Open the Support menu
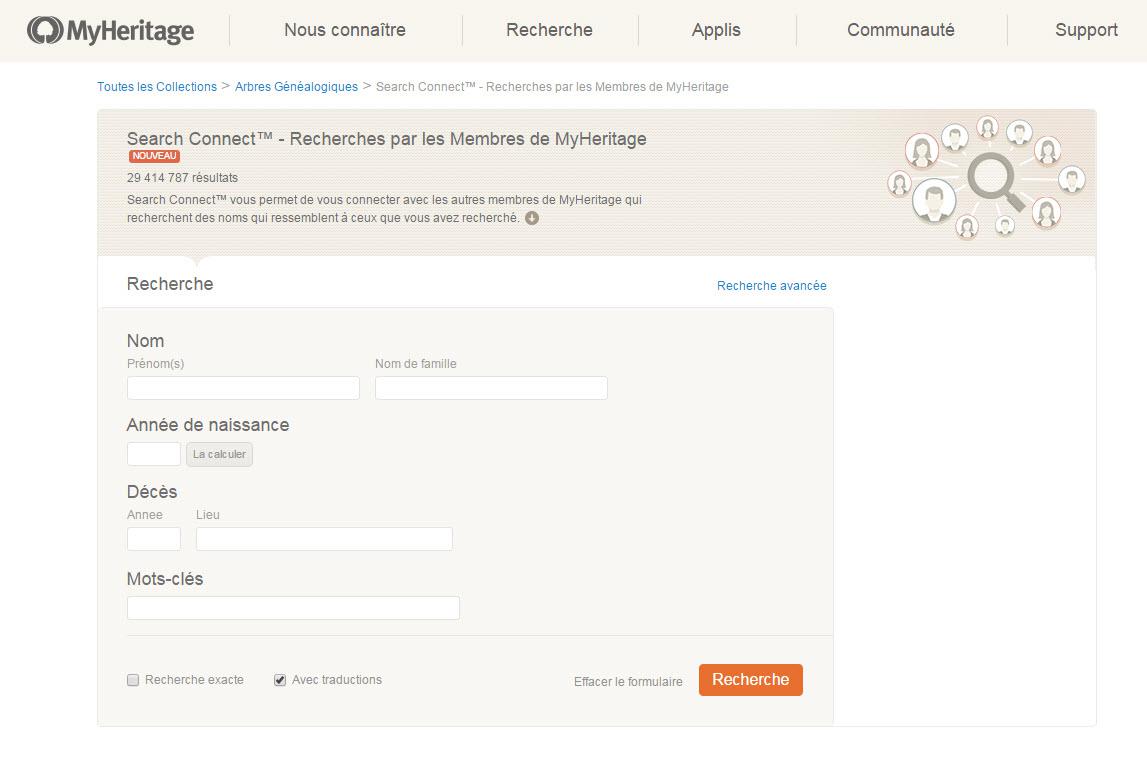 coord(1086,30)
